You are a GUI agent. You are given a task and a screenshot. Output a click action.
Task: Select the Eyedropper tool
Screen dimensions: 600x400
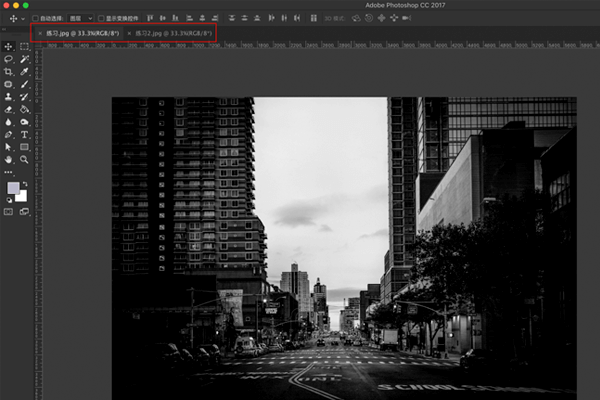tap(24, 72)
